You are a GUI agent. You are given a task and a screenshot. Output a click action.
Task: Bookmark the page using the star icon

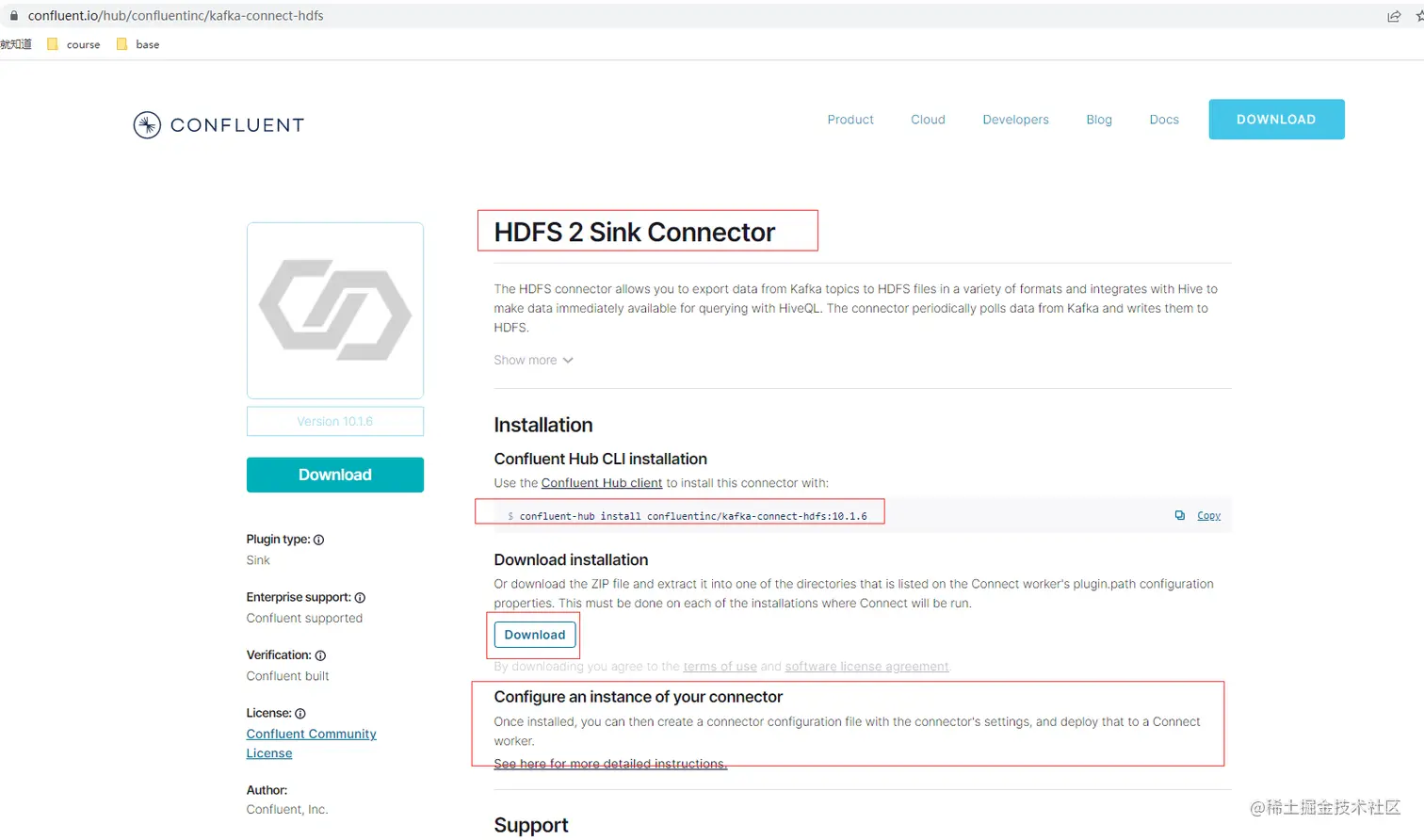pyautogui.click(x=1420, y=15)
